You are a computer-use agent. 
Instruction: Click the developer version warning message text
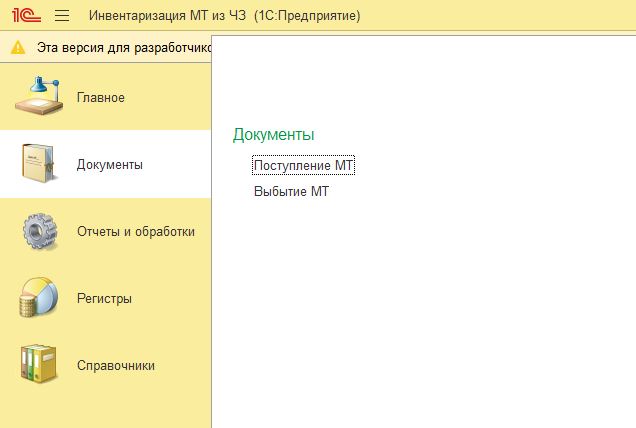click(124, 47)
